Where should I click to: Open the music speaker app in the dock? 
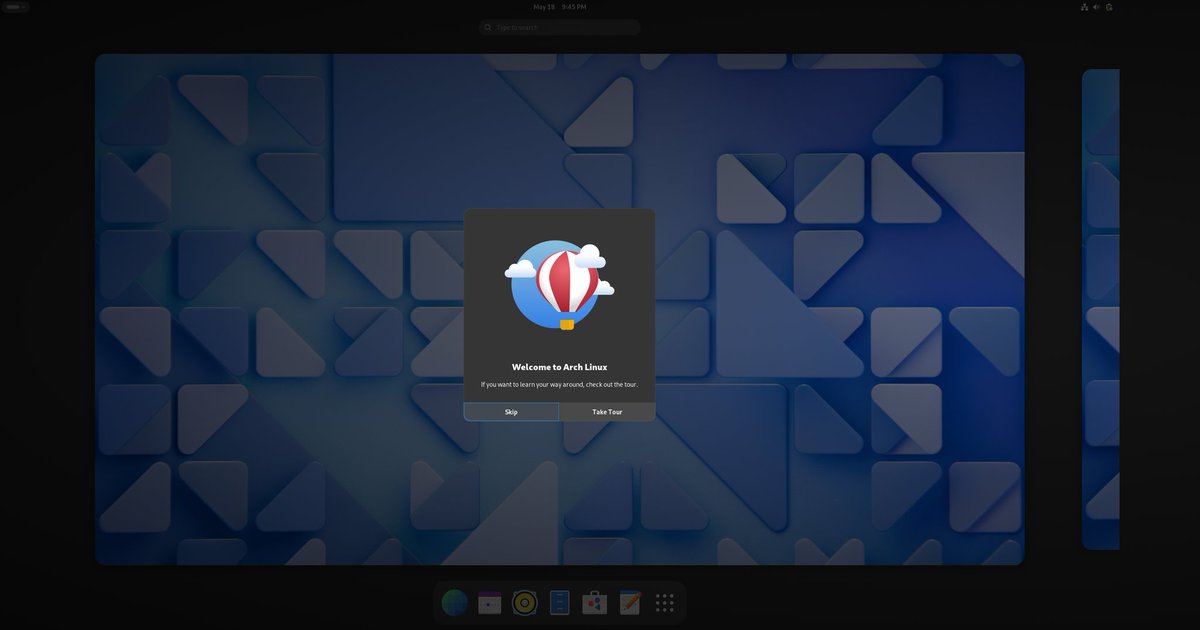coord(525,602)
